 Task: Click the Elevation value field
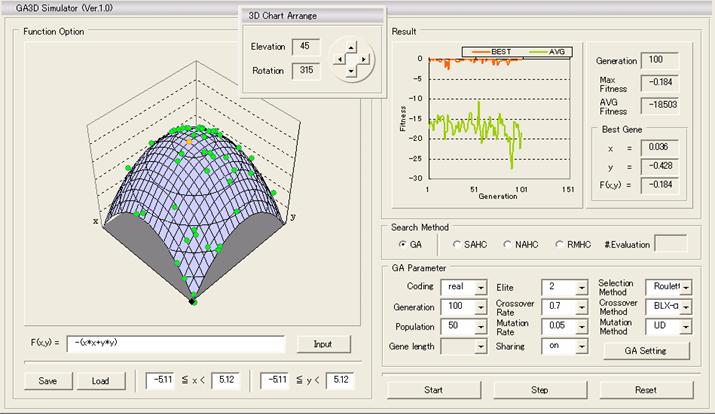click(x=306, y=47)
